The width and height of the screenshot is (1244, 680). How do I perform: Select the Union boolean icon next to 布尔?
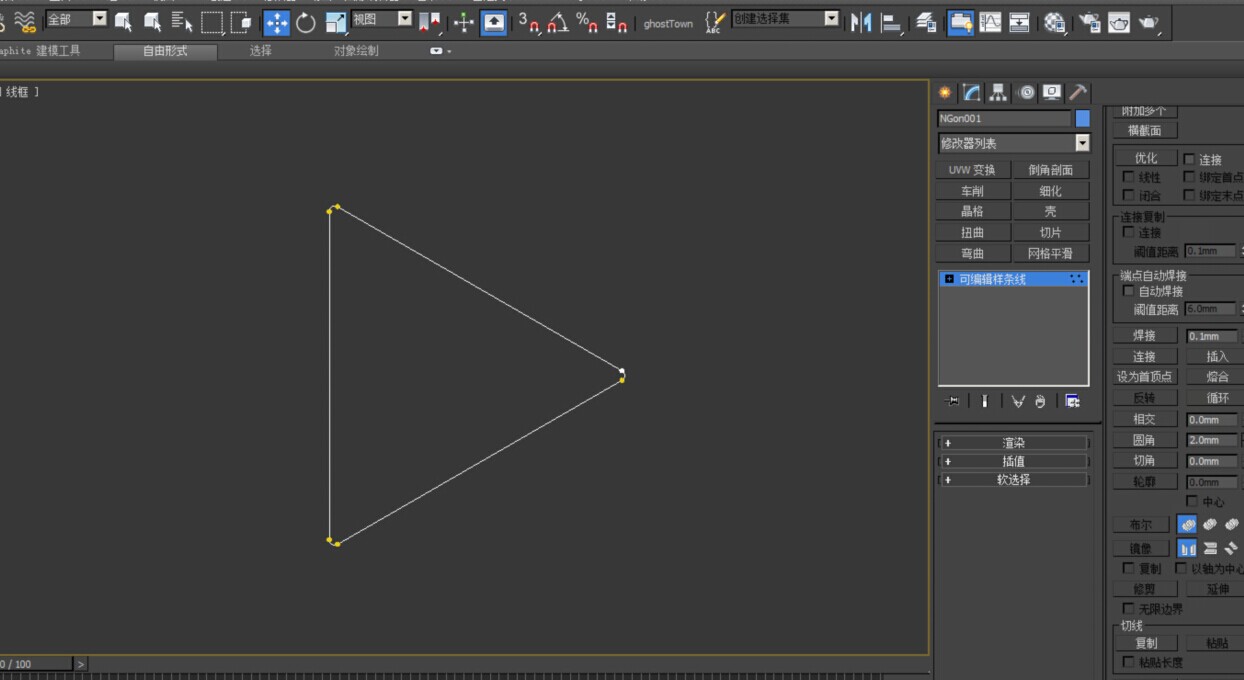[x=1187, y=524]
